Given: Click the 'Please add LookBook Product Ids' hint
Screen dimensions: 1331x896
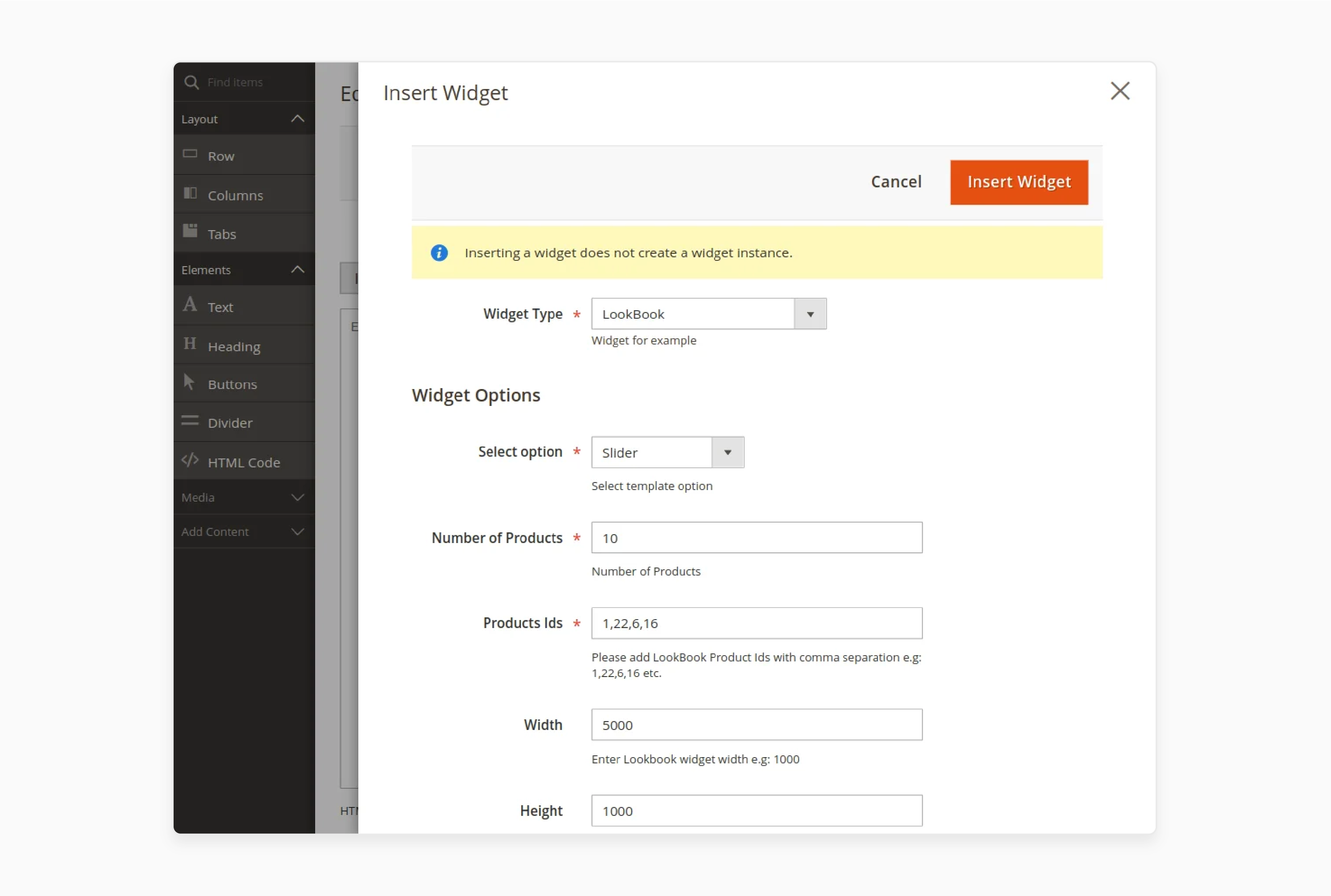Looking at the screenshot, I should [757, 665].
